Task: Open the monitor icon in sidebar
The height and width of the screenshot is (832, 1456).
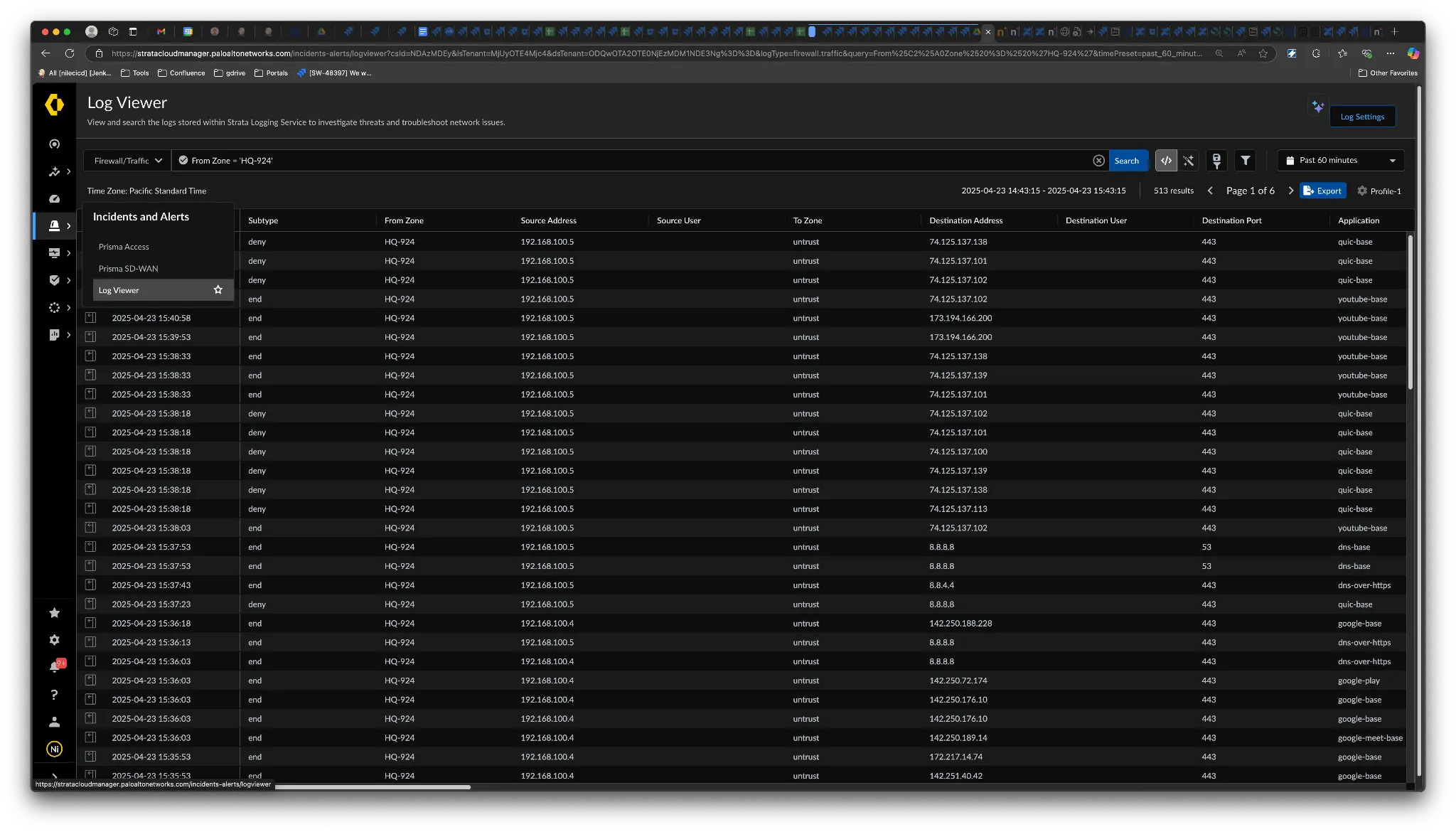Action: pos(54,253)
